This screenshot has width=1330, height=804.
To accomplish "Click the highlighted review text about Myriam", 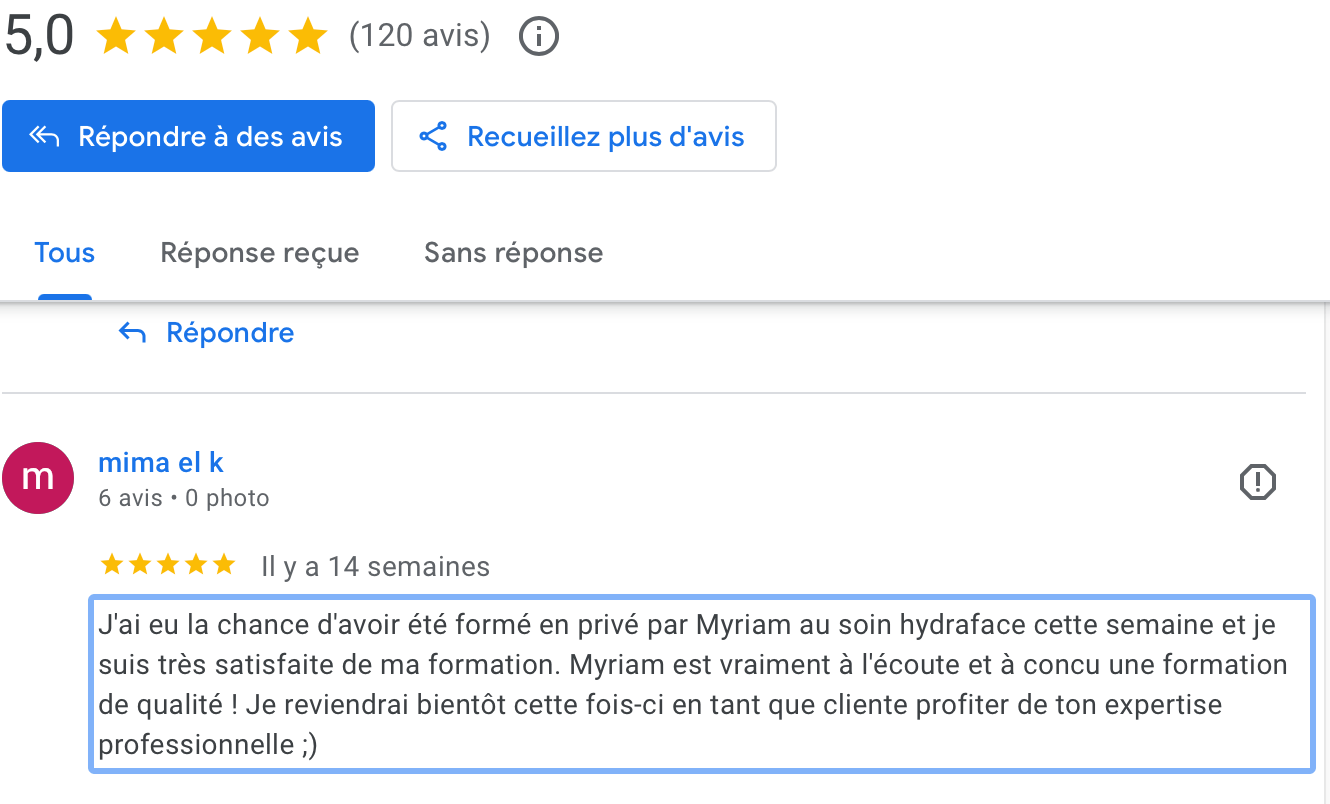I will pyautogui.click(x=700, y=685).
